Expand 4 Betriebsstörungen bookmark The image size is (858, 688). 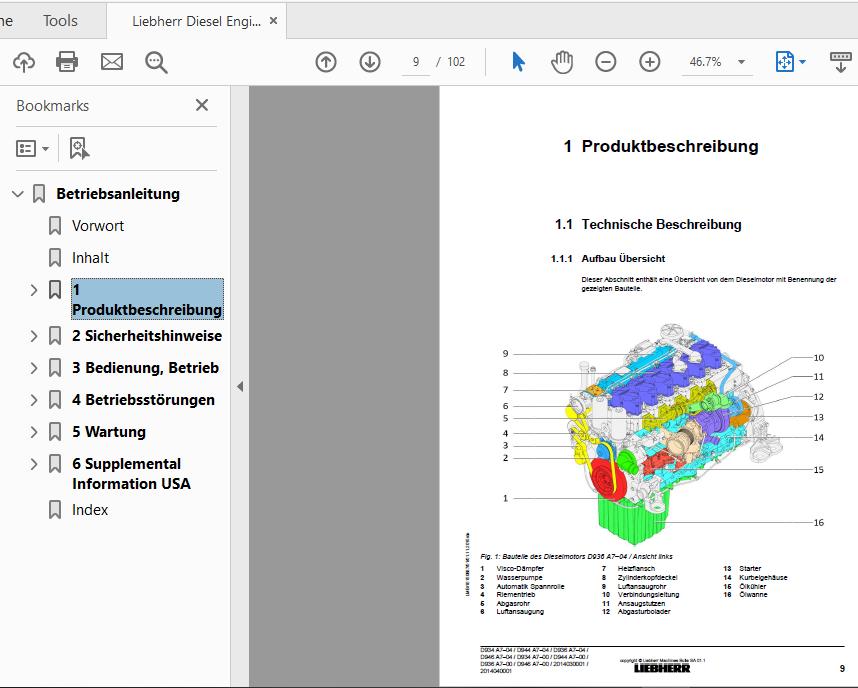tap(34, 400)
